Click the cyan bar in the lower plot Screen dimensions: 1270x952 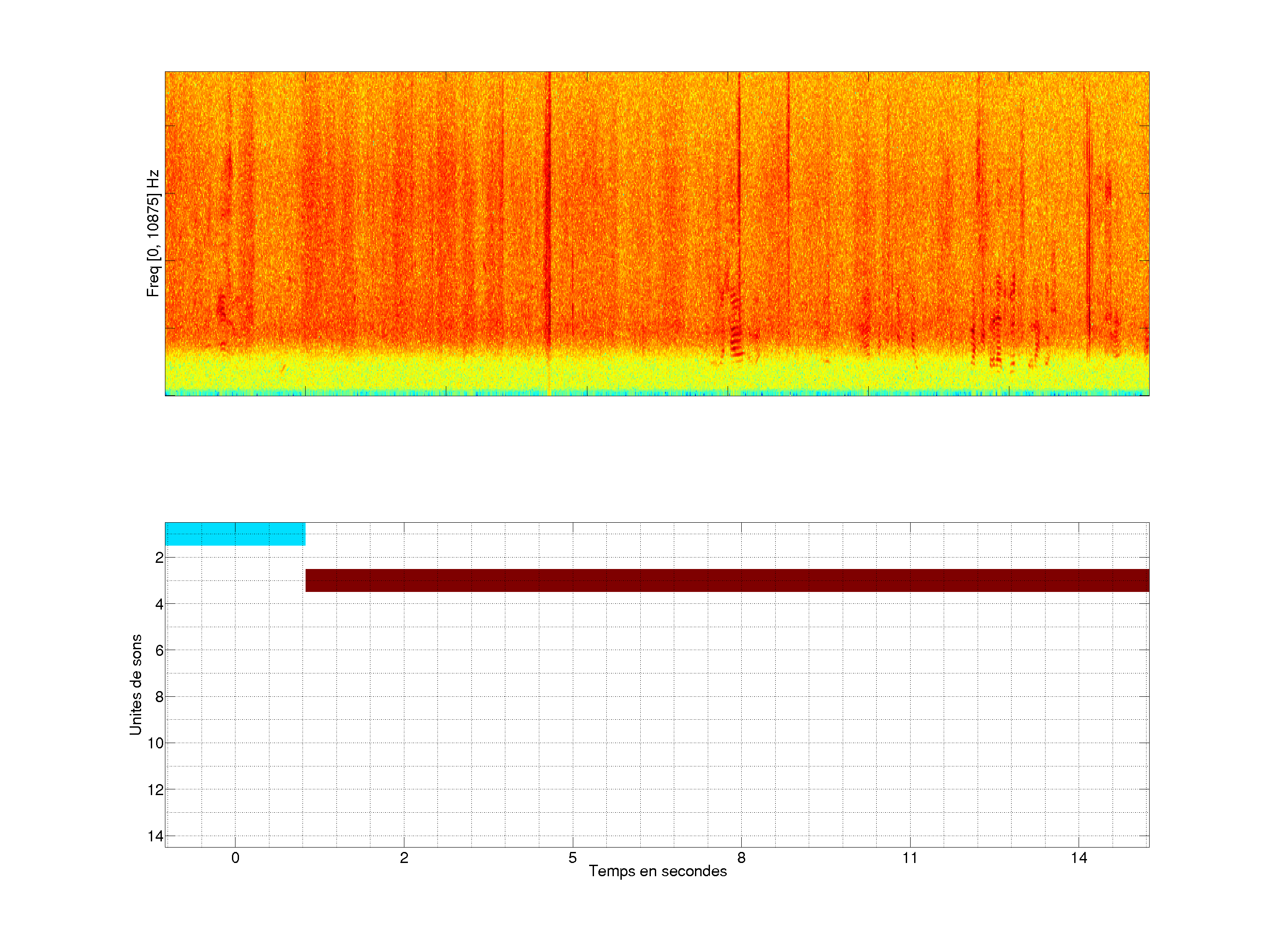[235, 534]
